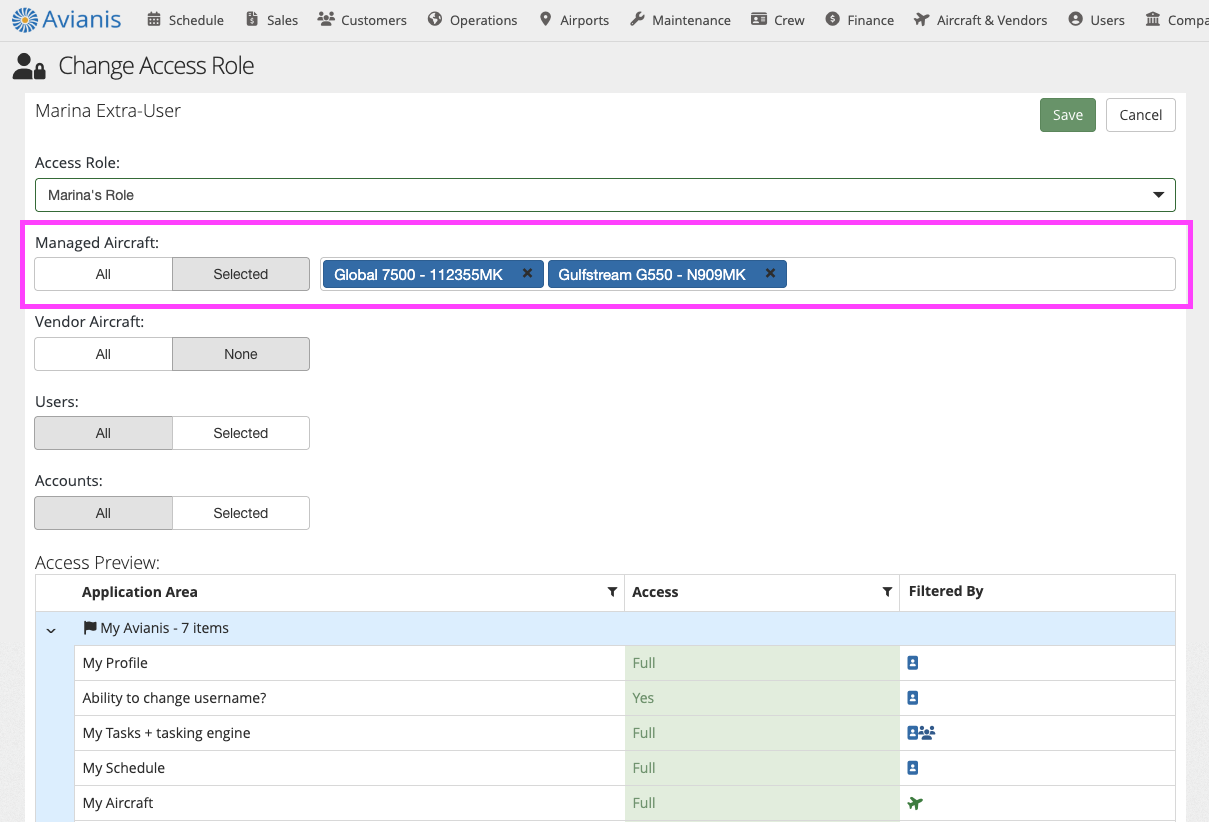1209x822 pixels.
Task: Remove Global 7500 - 112355MK aircraft tag
Action: tap(527, 273)
